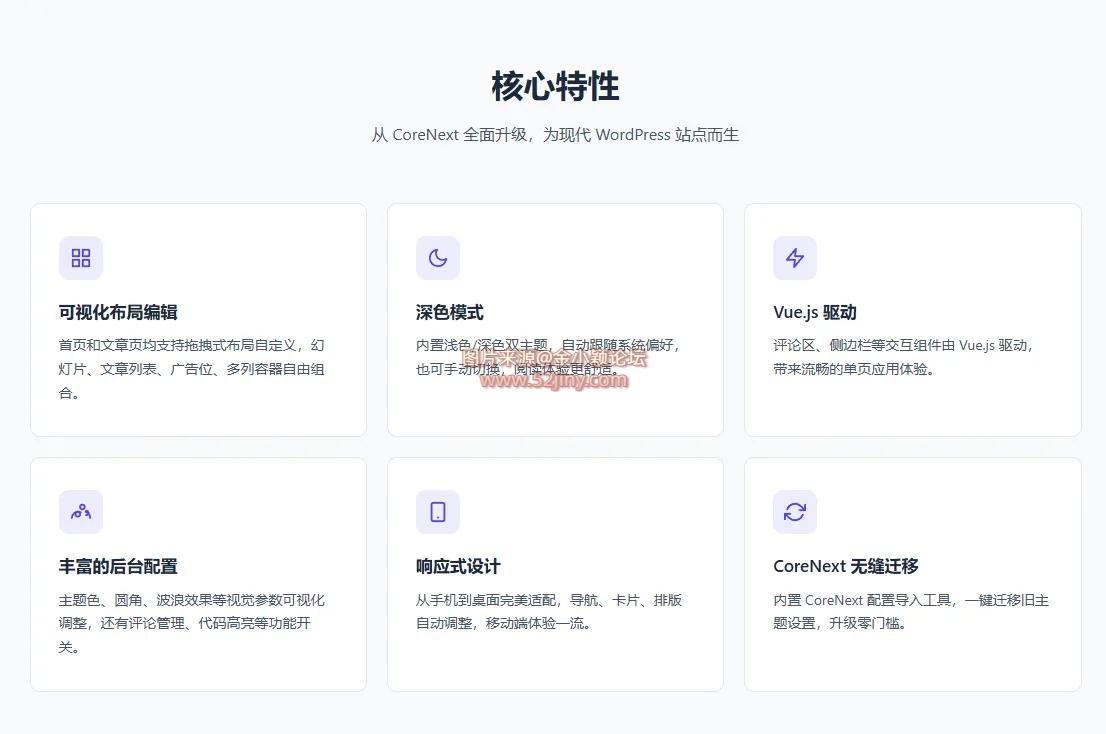Click the CoreNext 无缝迁移 heading
The height and width of the screenshot is (734, 1106).
click(846, 566)
